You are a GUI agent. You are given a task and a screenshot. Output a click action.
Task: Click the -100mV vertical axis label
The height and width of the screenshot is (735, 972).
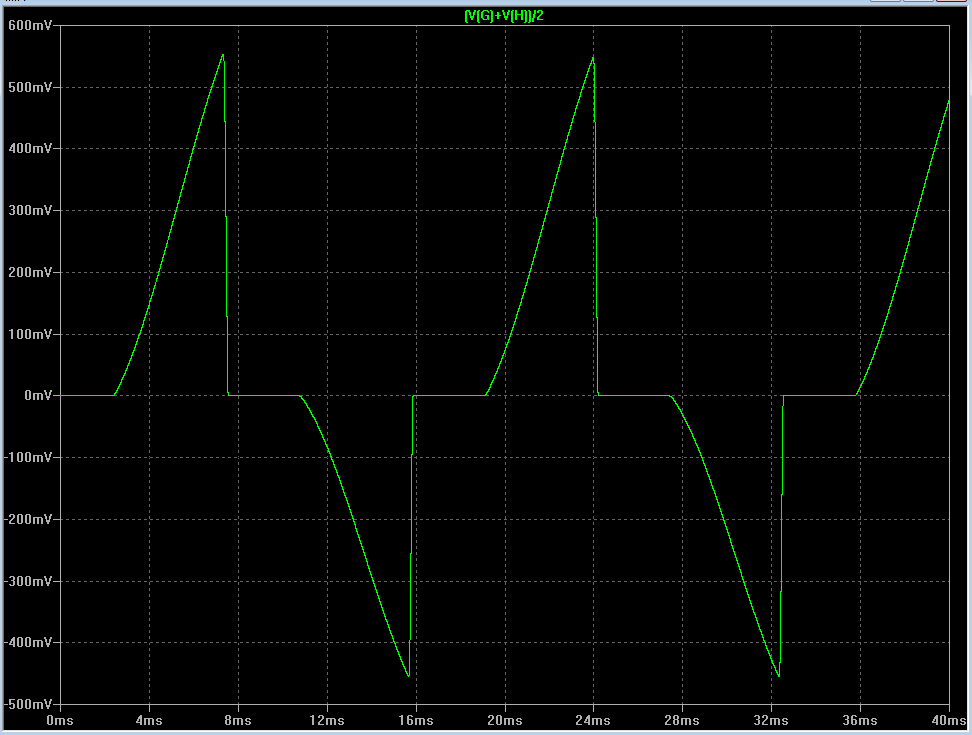[28, 458]
